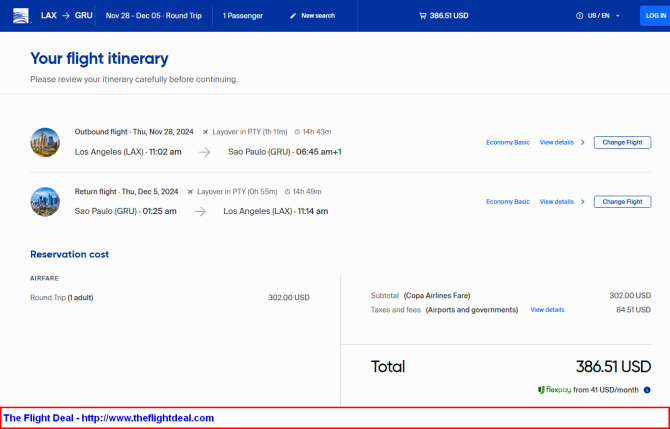Click Economy Basic link on return flight
This screenshot has width=670, height=429.
point(508,202)
